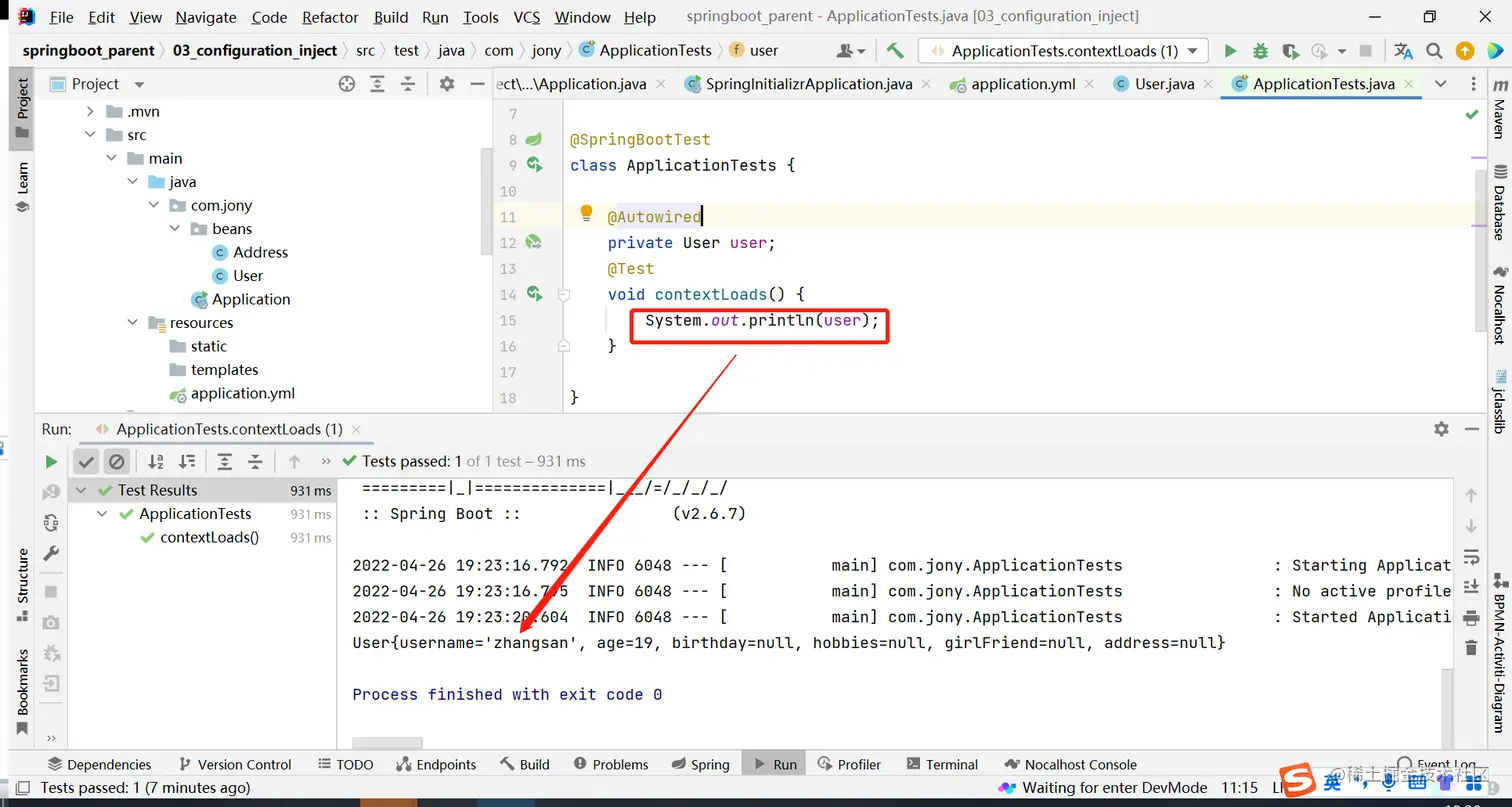The height and width of the screenshot is (807, 1512).
Task: Hide the Project panel with the minus icon
Action: pos(476,84)
